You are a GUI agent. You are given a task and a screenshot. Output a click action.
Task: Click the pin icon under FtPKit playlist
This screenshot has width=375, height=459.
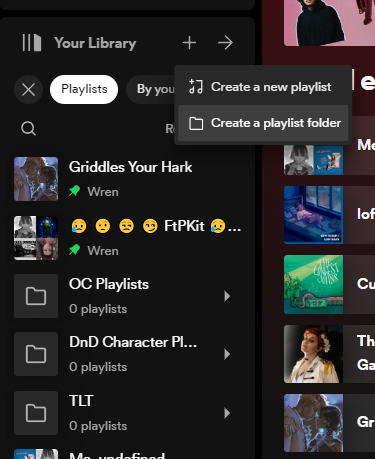75,250
